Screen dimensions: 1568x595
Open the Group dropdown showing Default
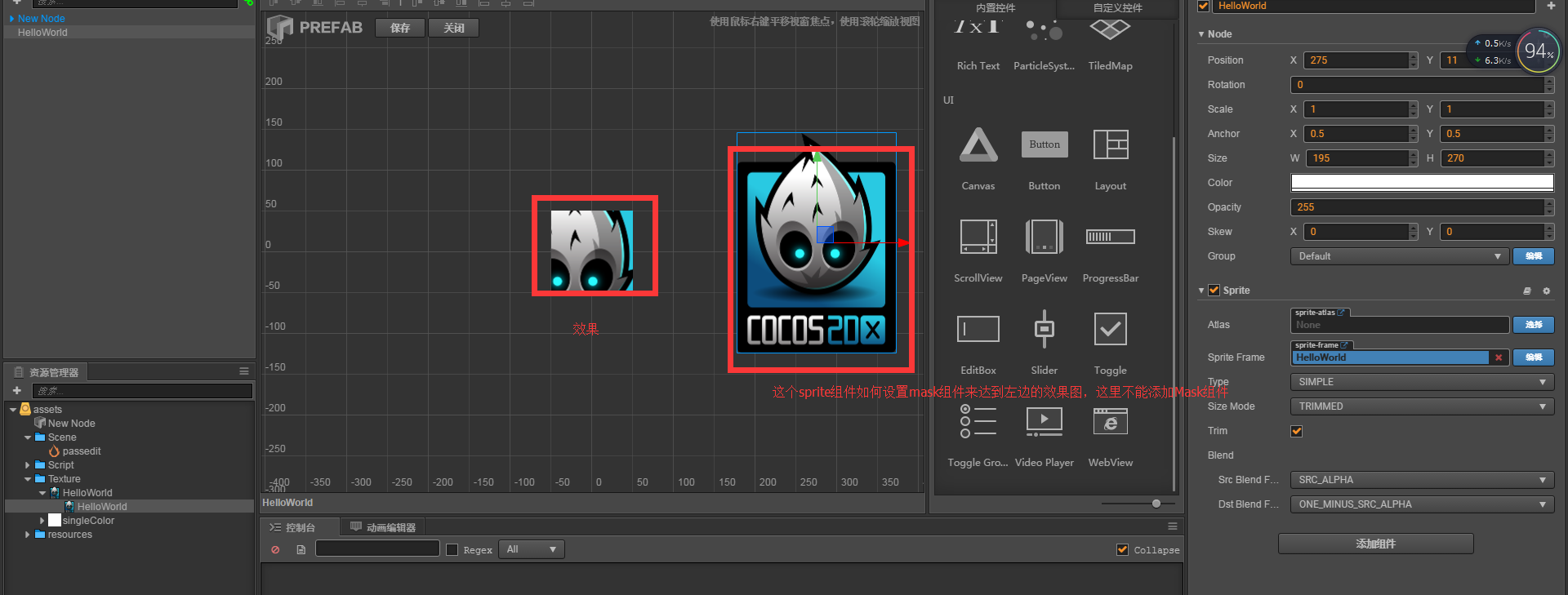(x=1398, y=256)
